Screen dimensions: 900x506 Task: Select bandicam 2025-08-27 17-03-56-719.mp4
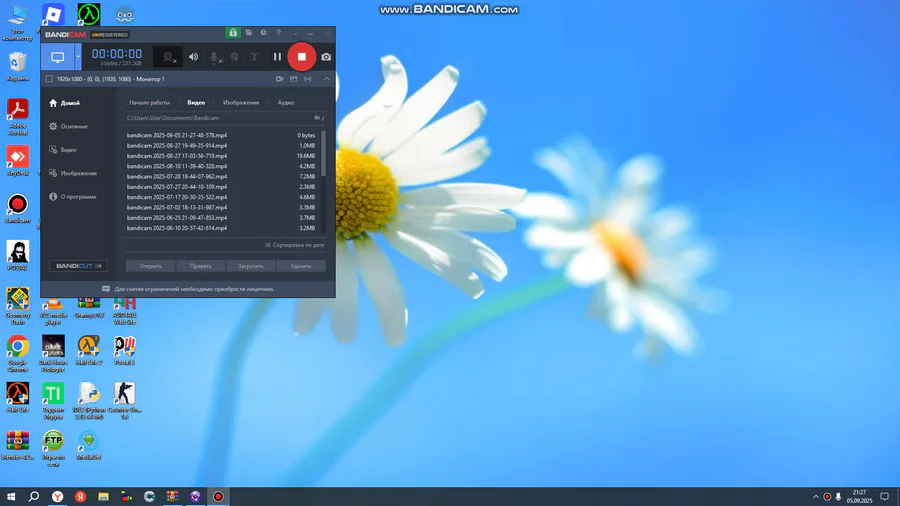point(222,156)
